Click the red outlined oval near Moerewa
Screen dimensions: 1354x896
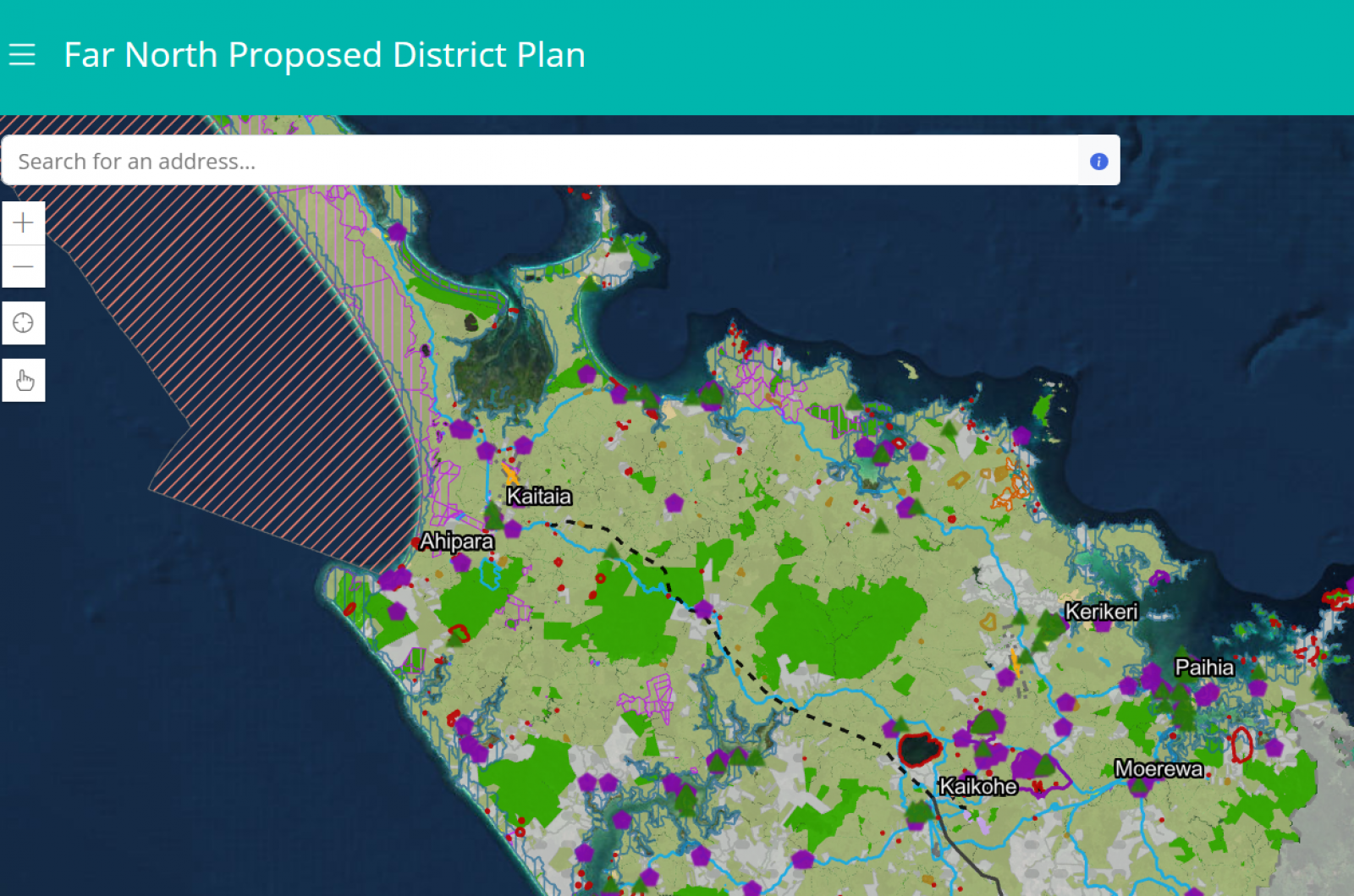(1241, 745)
